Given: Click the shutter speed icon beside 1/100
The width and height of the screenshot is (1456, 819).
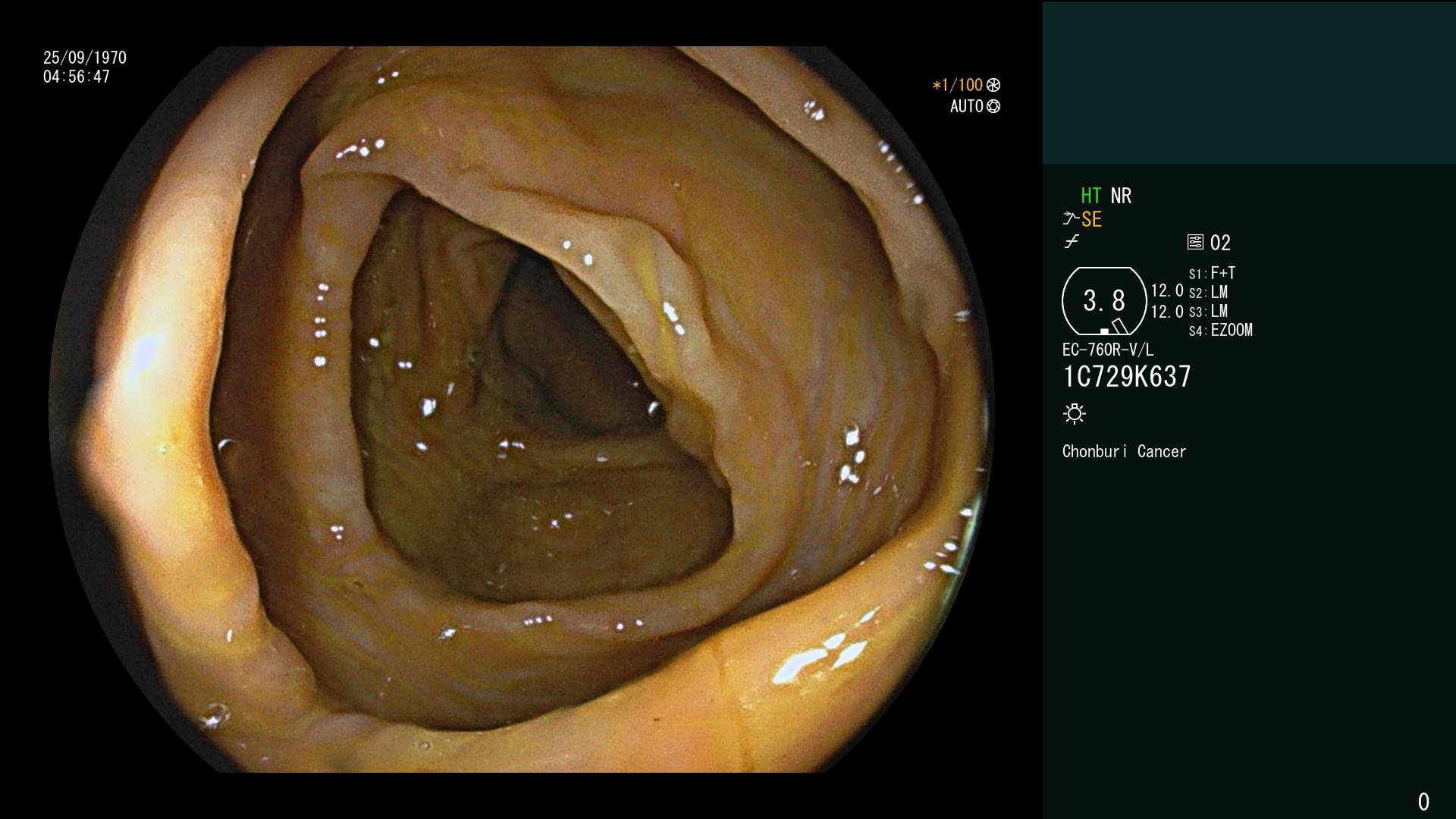Looking at the screenshot, I should (993, 85).
